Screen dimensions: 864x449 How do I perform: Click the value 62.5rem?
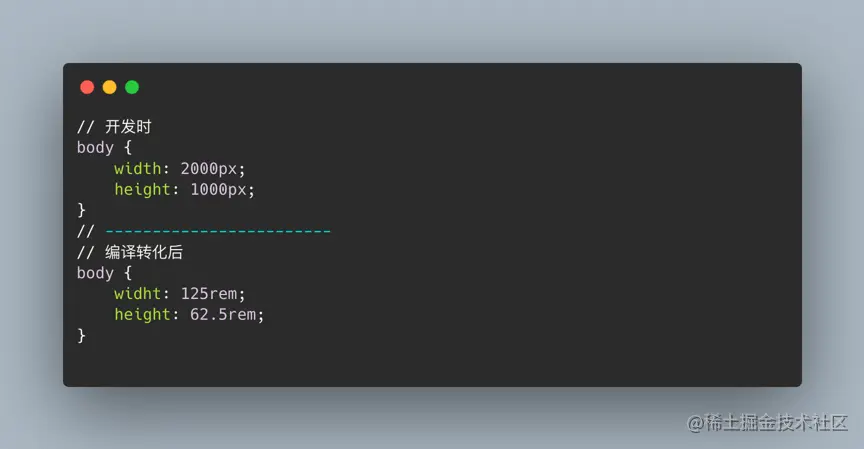tap(223, 315)
